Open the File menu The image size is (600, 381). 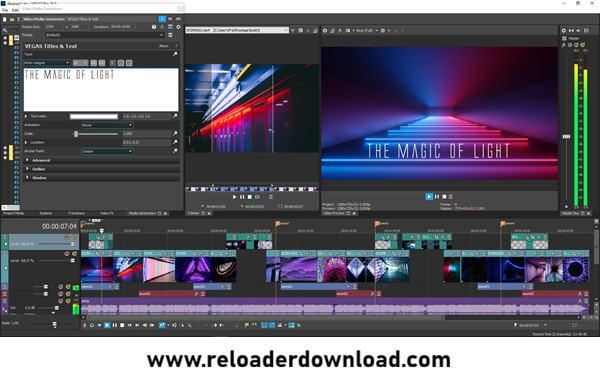[x=5, y=10]
